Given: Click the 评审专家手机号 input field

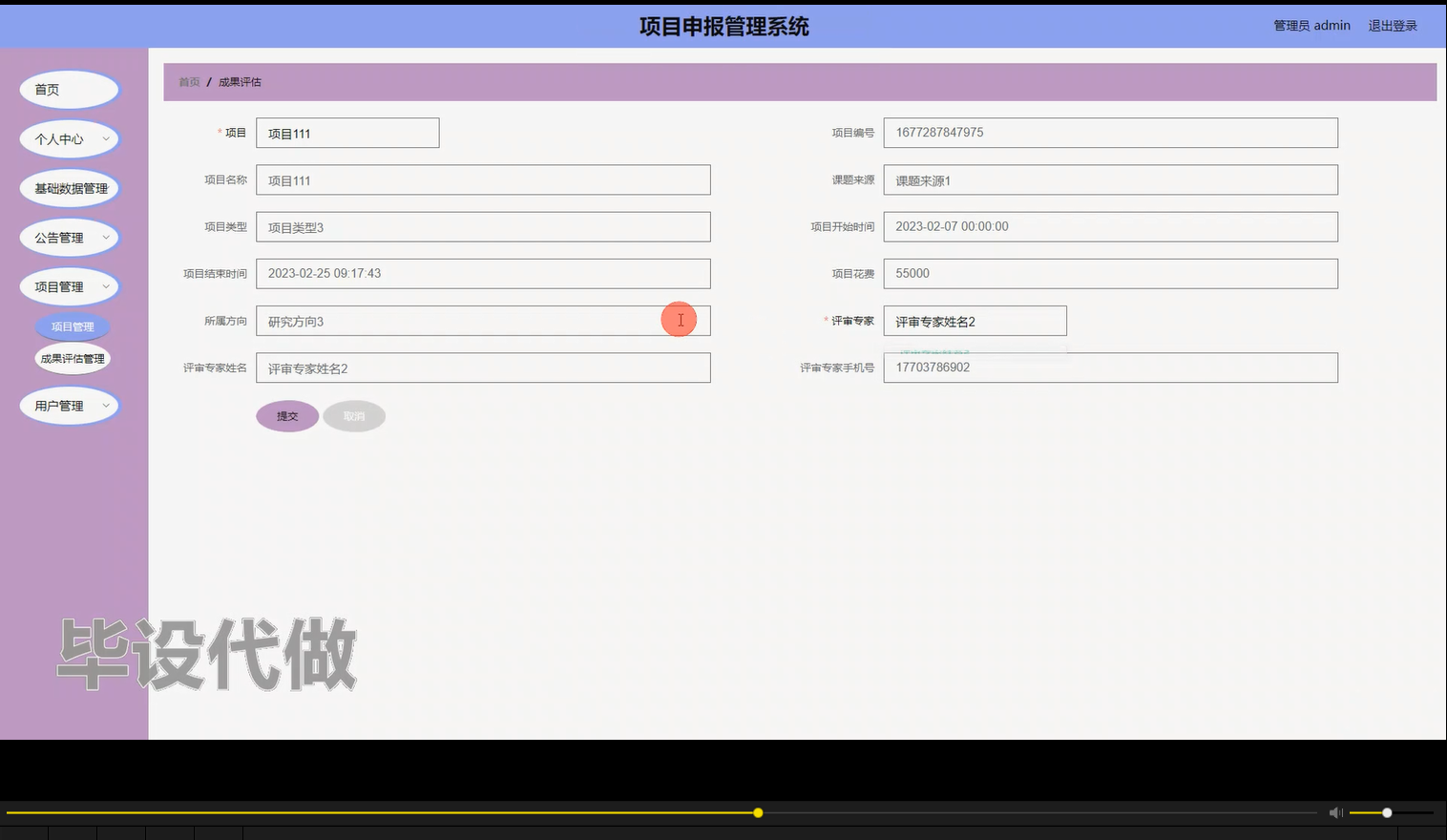Looking at the screenshot, I should click(1110, 367).
